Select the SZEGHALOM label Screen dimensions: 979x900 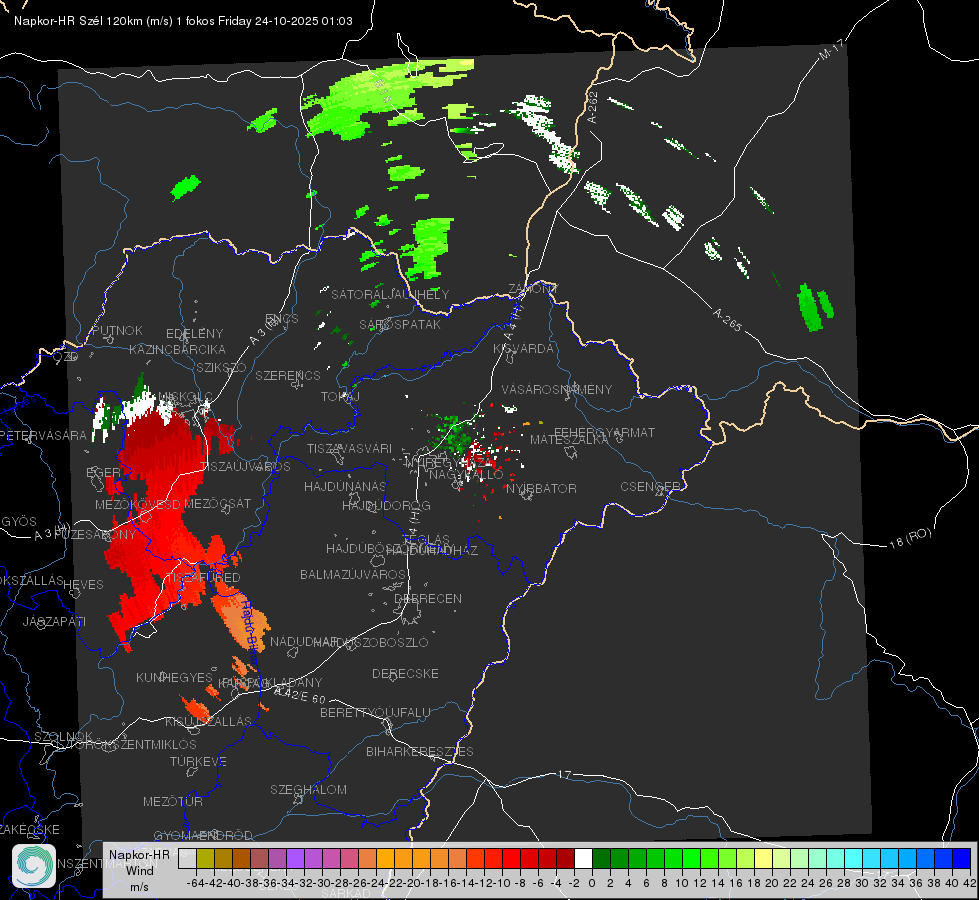click(x=308, y=789)
